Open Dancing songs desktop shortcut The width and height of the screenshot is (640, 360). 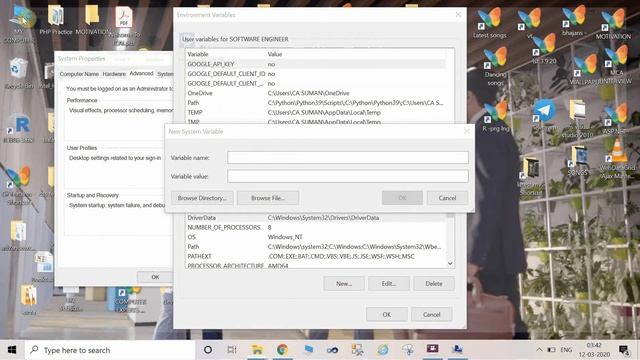pyautogui.click(x=495, y=66)
